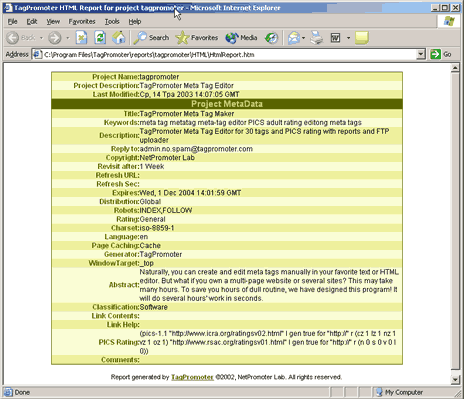The image size is (464, 399).
Task: Click the WindowTarget value _top
Action: 147,263
